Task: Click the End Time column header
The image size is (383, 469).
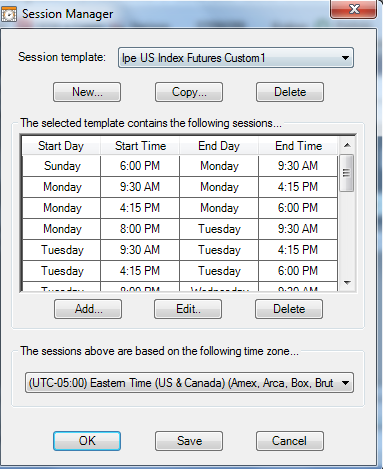Action: click(x=298, y=146)
